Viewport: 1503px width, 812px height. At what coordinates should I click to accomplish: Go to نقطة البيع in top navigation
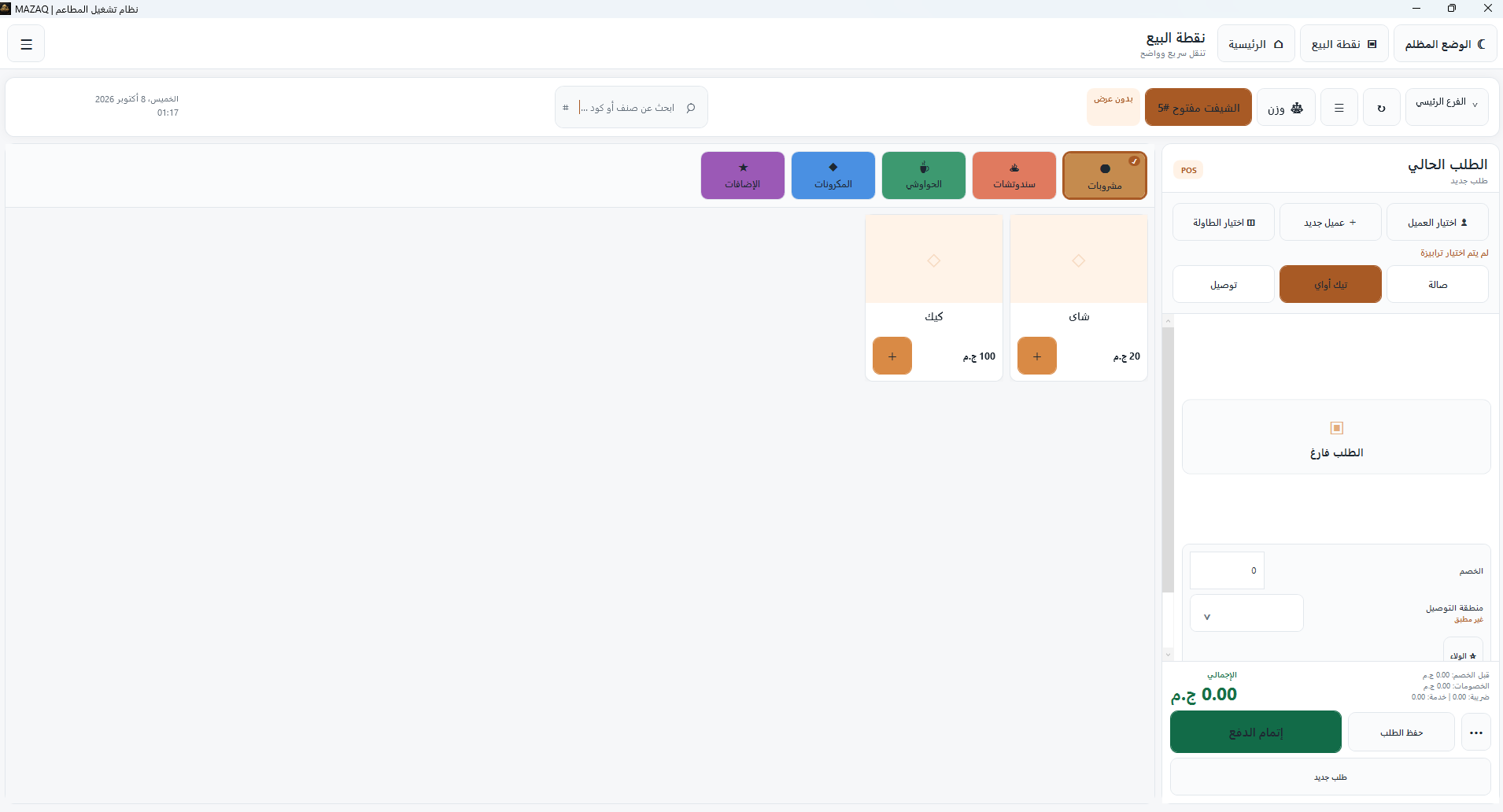pyautogui.click(x=1344, y=44)
